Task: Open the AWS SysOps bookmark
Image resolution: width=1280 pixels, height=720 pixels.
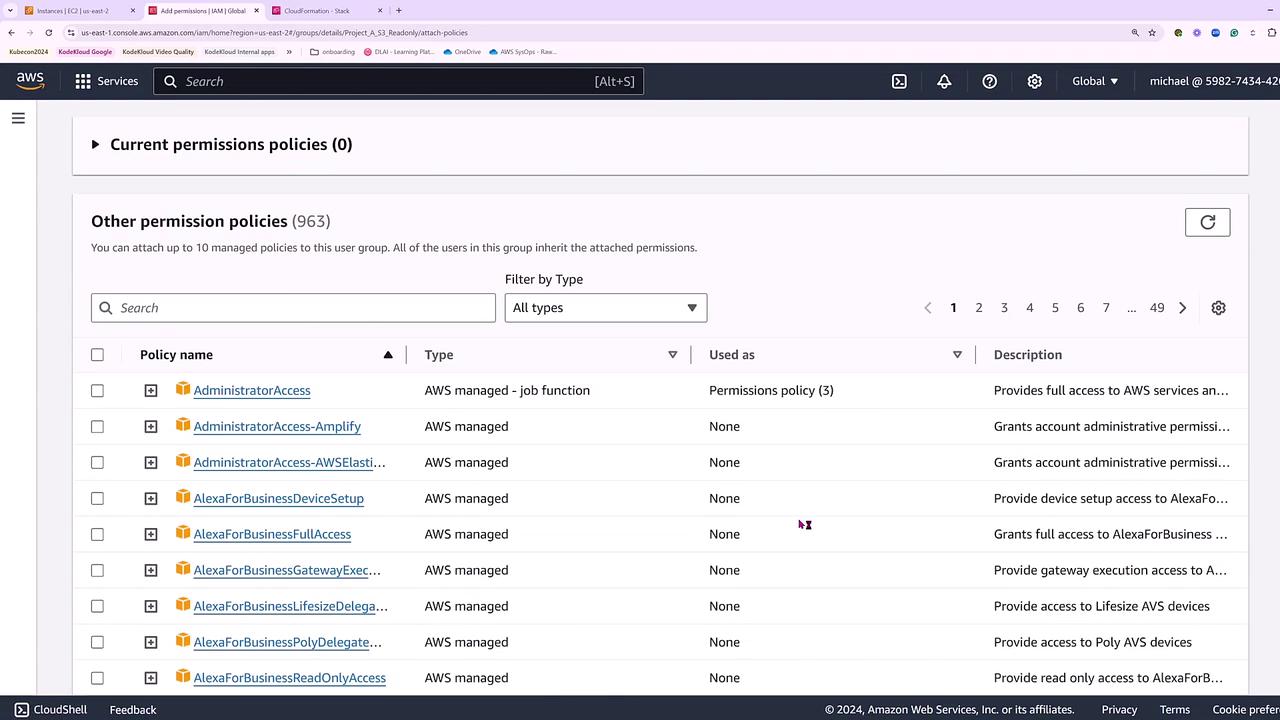Action: click(x=523, y=52)
